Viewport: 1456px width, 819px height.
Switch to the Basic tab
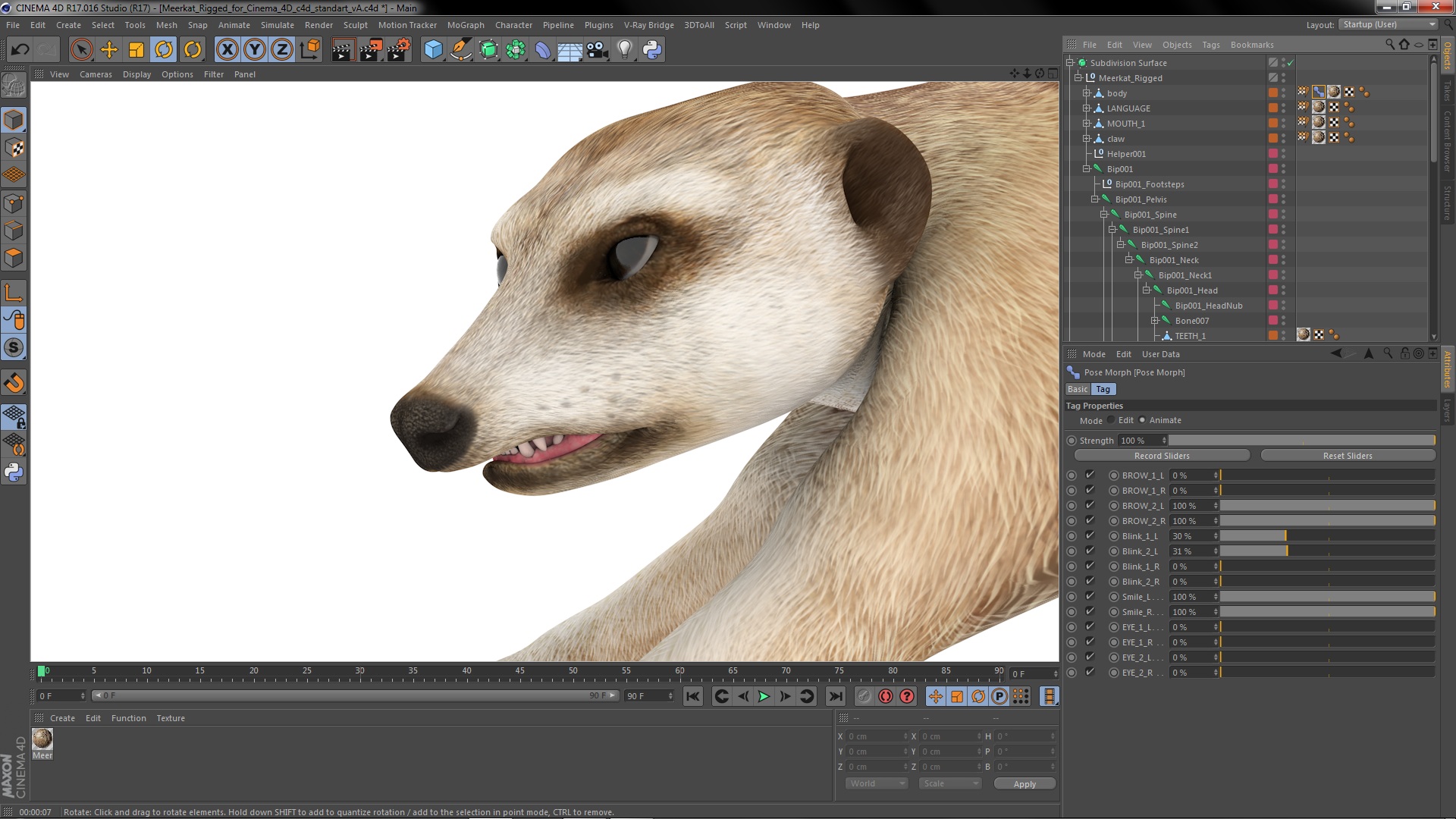pos(1078,389)
